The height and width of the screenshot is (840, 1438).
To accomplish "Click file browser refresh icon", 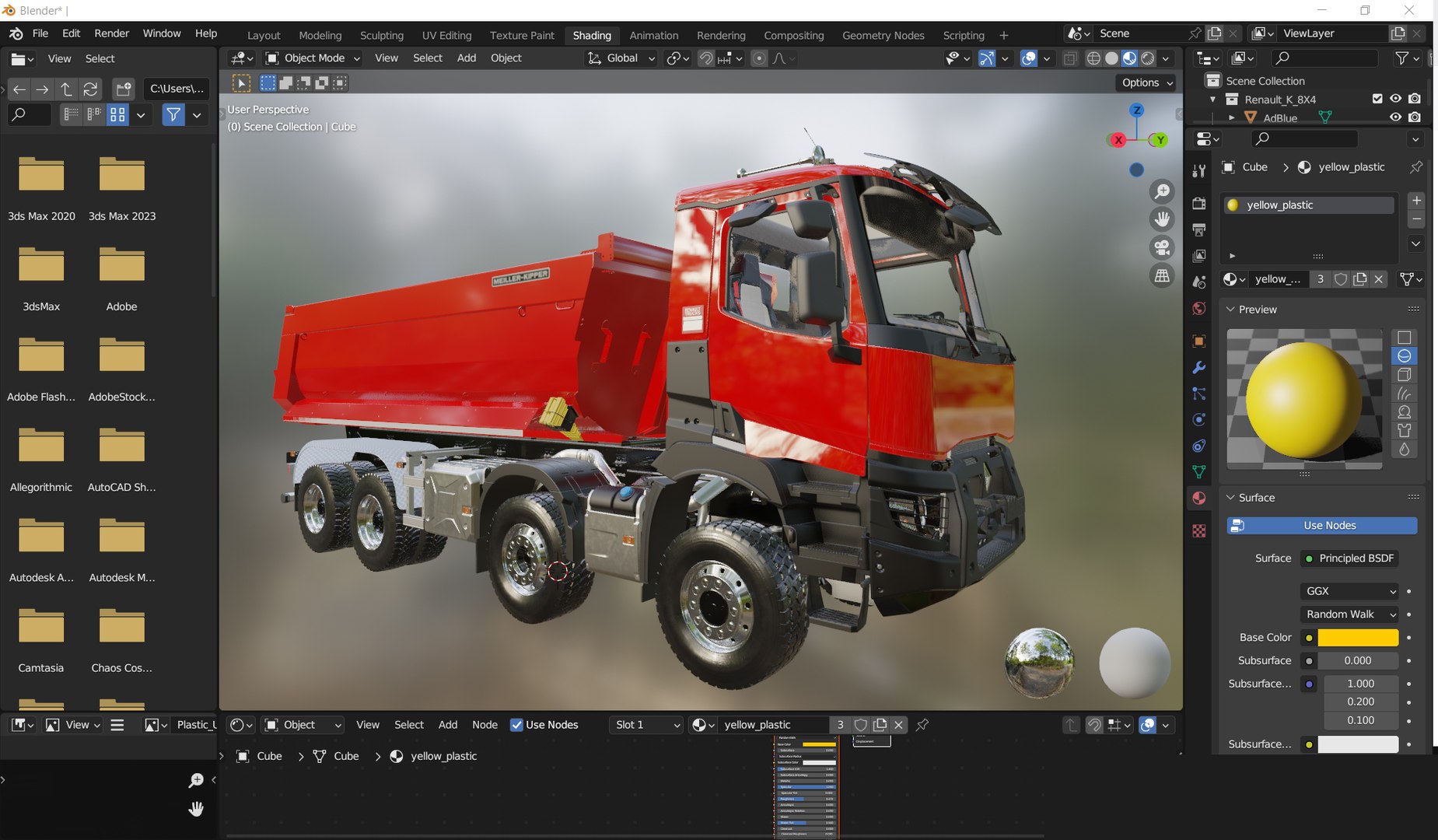I will (x=90, y=89).
